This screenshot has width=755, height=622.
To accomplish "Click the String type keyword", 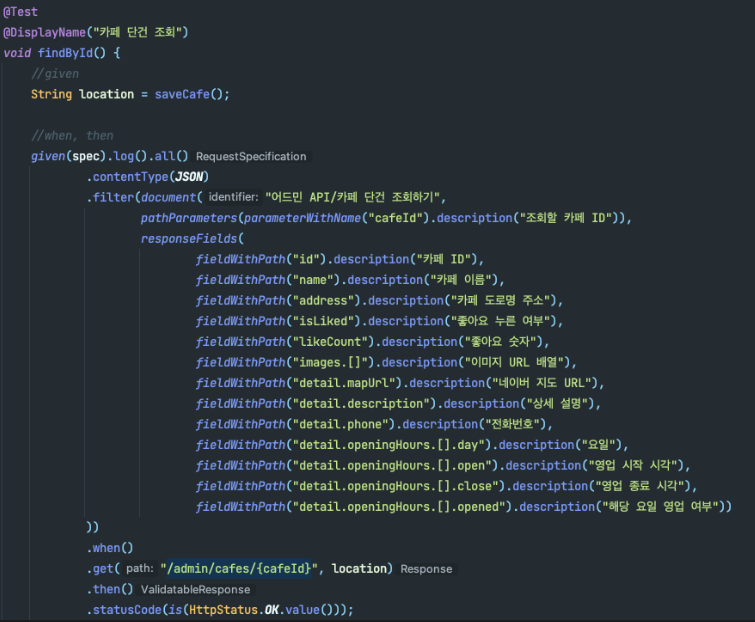I will 51,94.
